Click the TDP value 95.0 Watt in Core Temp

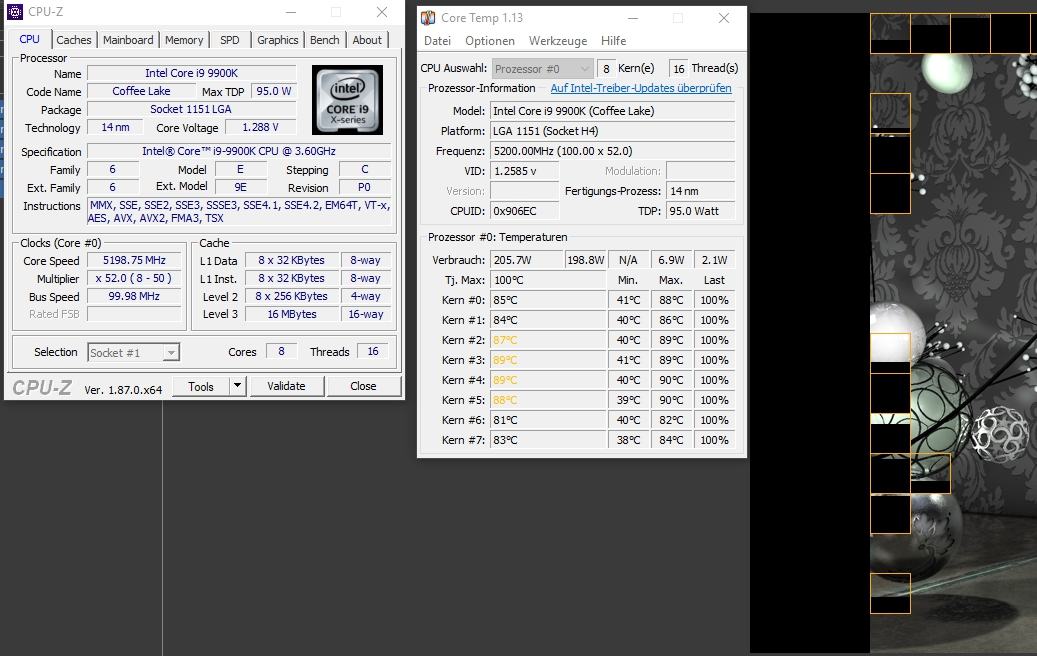point(700,211)
